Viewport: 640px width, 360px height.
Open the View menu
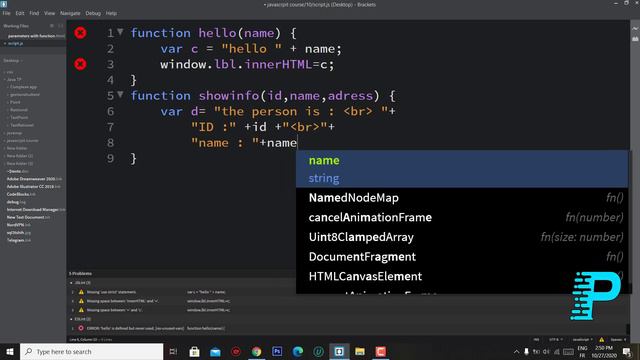[x=49, y=13]
